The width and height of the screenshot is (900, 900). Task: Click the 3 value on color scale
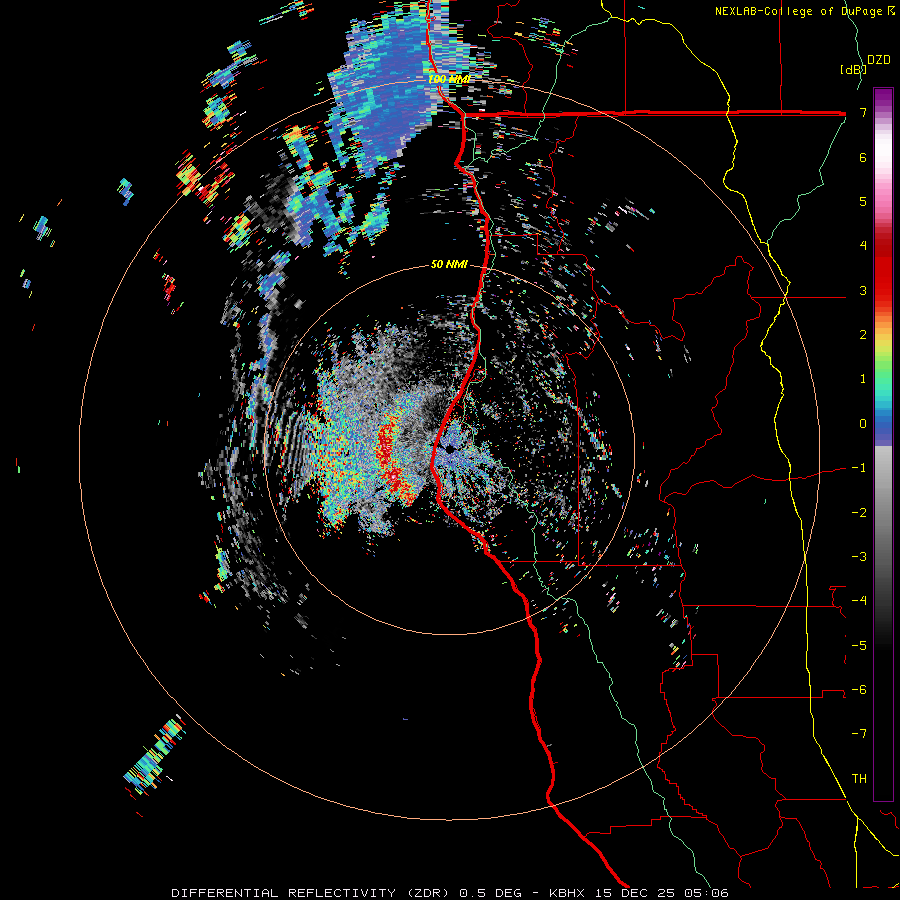[x=863, y=290]
